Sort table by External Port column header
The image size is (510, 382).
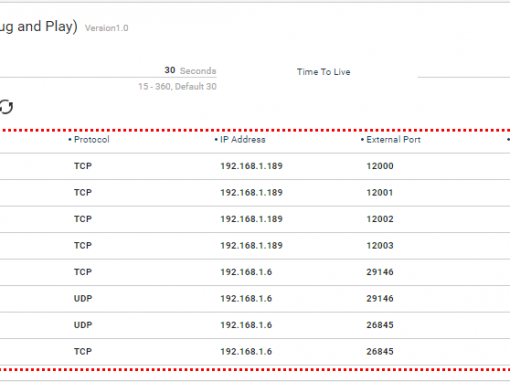tap(393, 140)
